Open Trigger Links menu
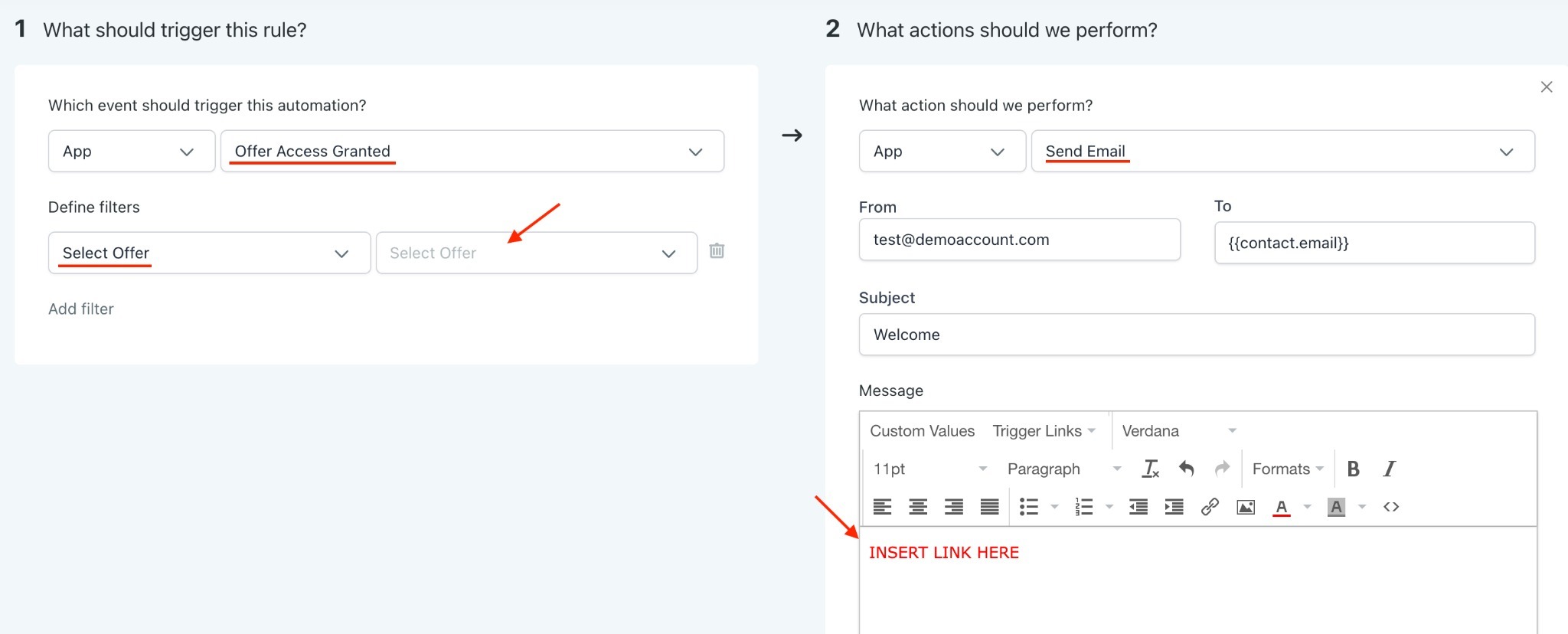 1044,431
